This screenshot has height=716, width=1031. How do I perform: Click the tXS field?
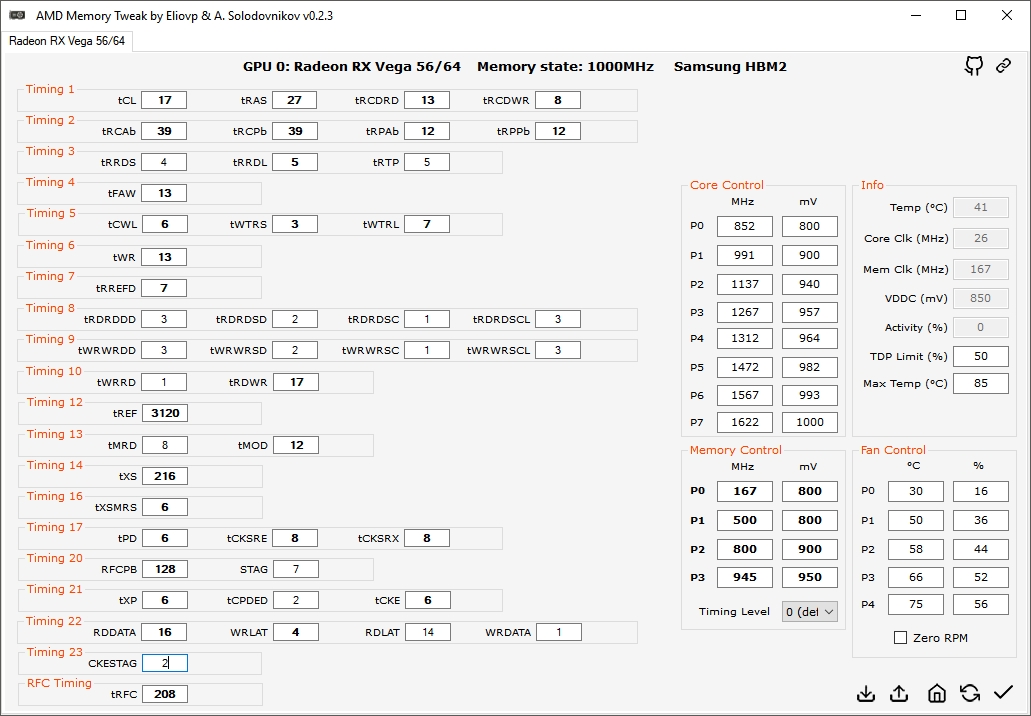point(164,476)
